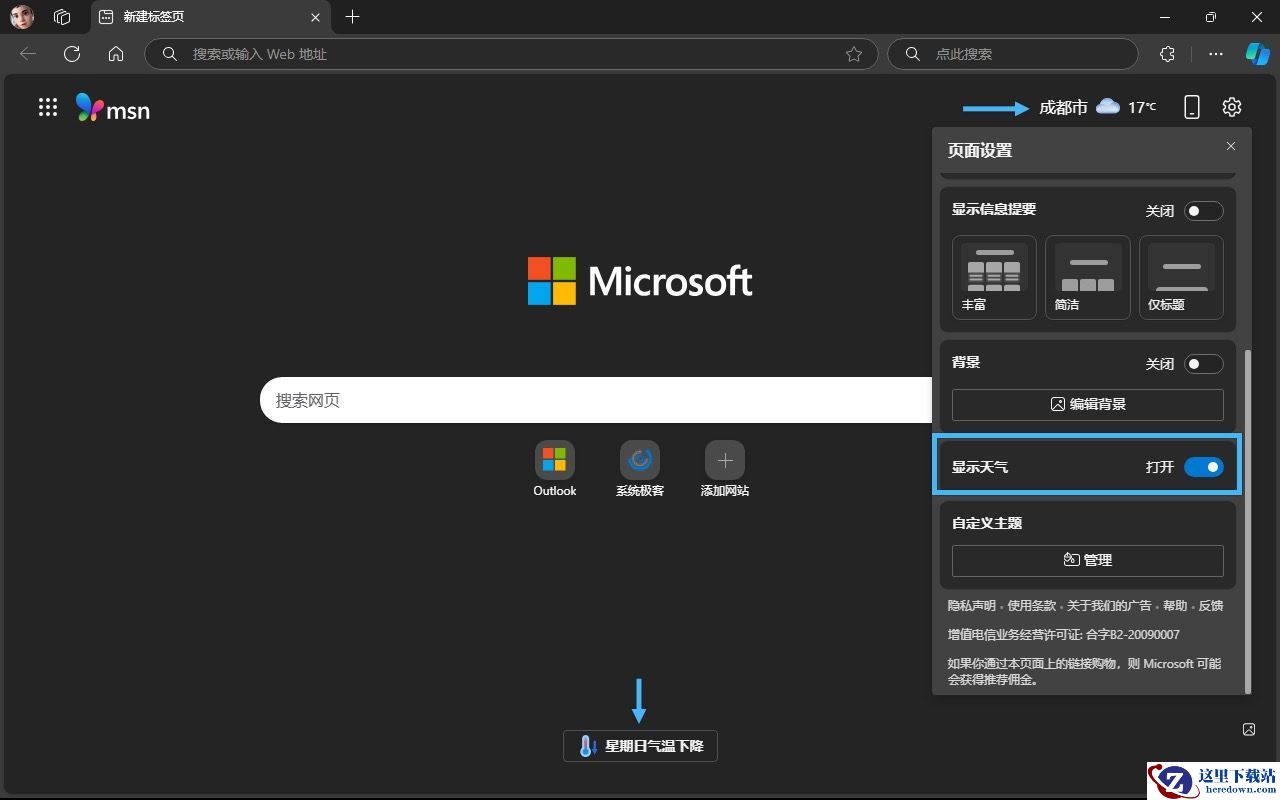Open the 隐私声明 link
Viewport: 1280px width, 800px height.
(972, 606)
